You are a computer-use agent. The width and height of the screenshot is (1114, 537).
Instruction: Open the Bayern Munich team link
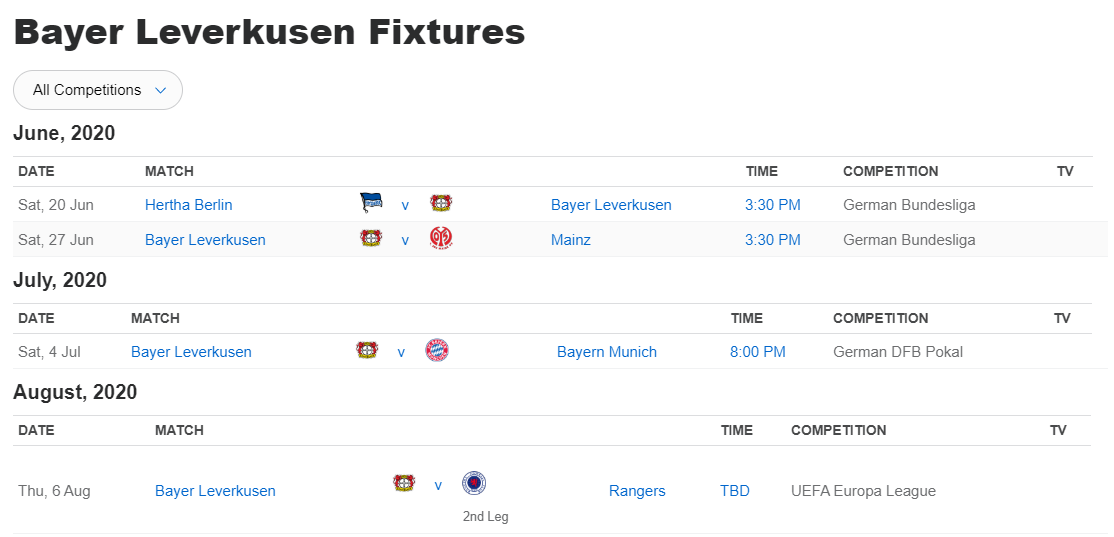[606, 352]
